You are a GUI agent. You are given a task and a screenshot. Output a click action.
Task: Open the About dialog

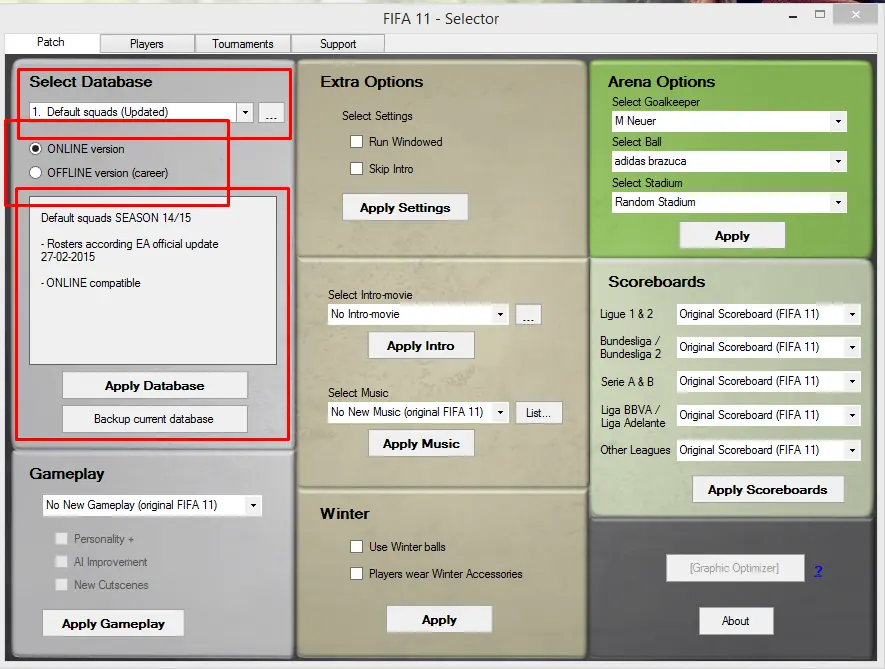point(736,621)
